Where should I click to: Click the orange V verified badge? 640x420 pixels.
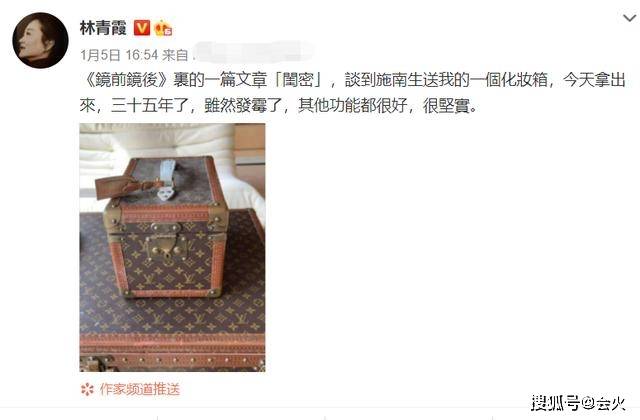[142, 28]
